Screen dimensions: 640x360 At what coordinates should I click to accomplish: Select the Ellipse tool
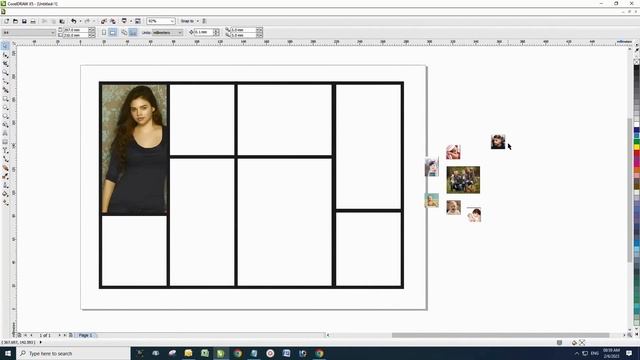pos(5,107)
